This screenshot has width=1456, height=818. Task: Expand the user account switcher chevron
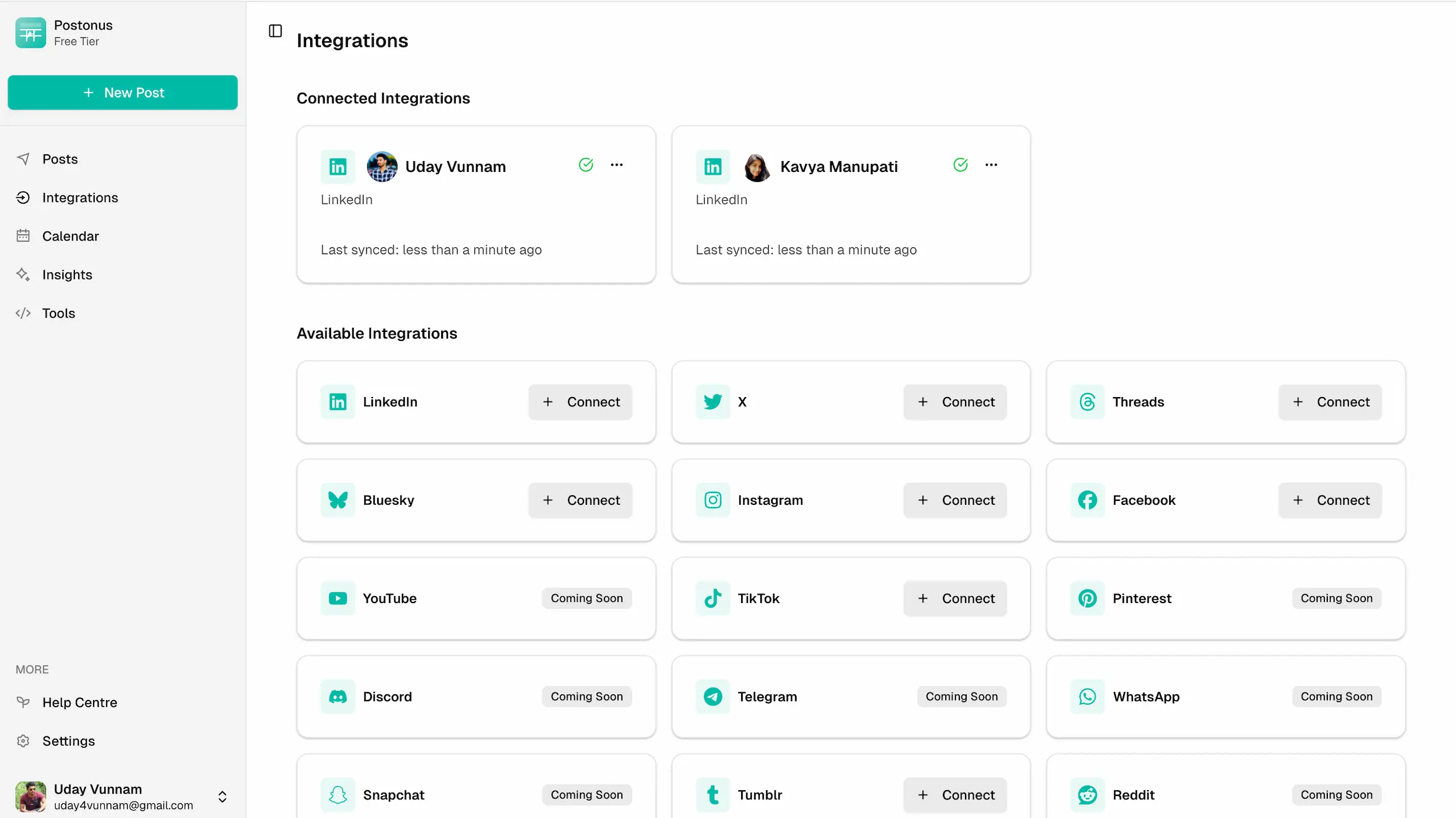pos(222,796)
